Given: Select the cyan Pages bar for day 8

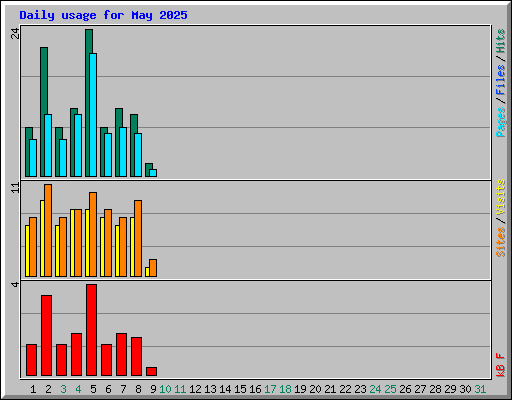Looking at the screenshot, I should pyautogui.click(x=138, y=155).
